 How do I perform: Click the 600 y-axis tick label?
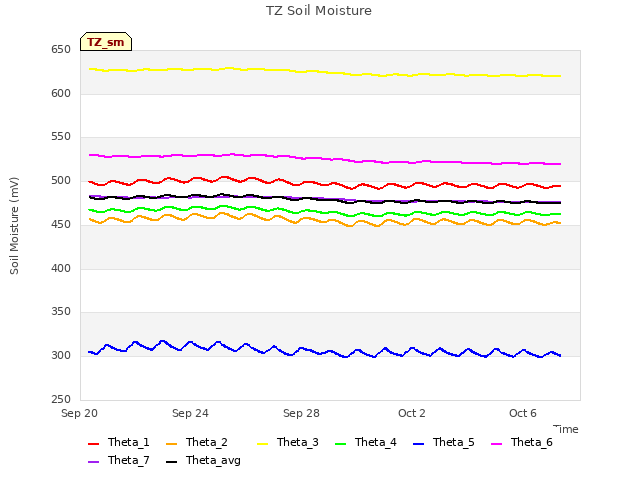pyautogui.click(x=61, y=93)
